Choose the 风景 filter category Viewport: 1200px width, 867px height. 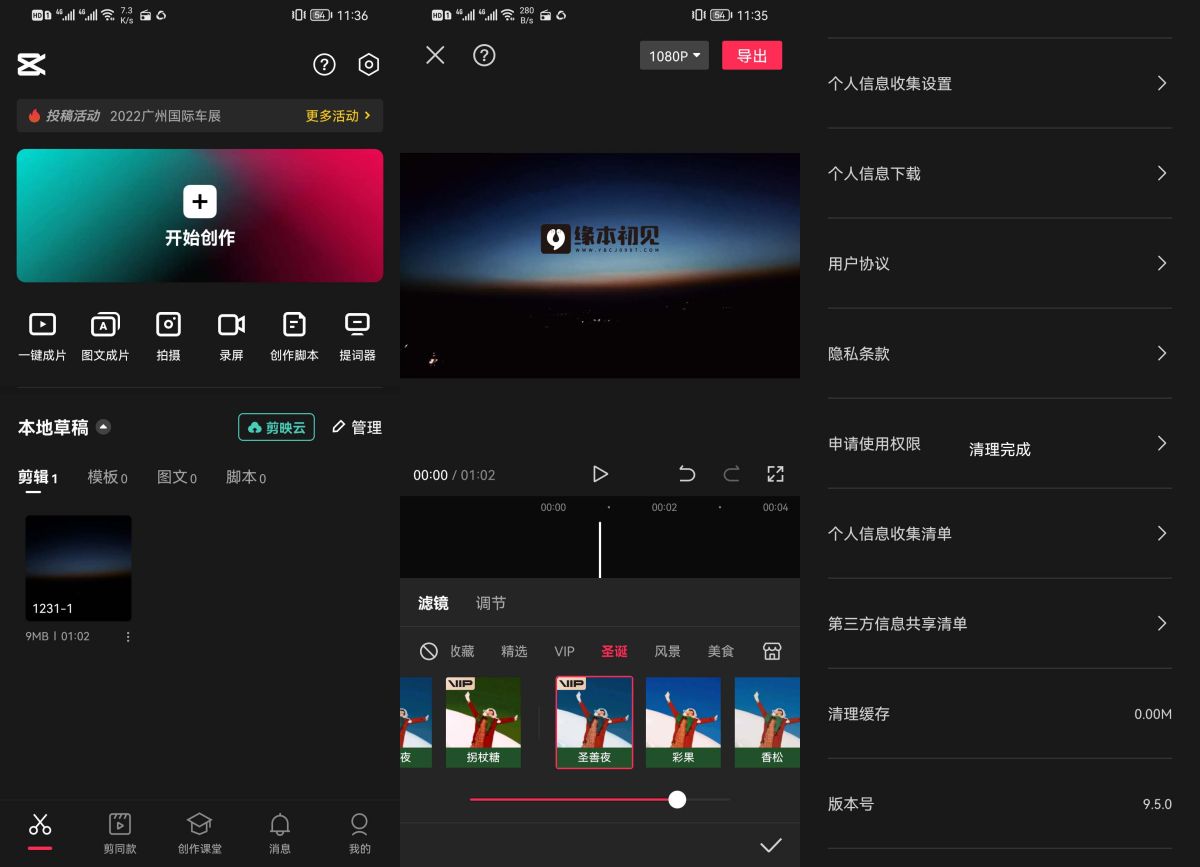667,651
